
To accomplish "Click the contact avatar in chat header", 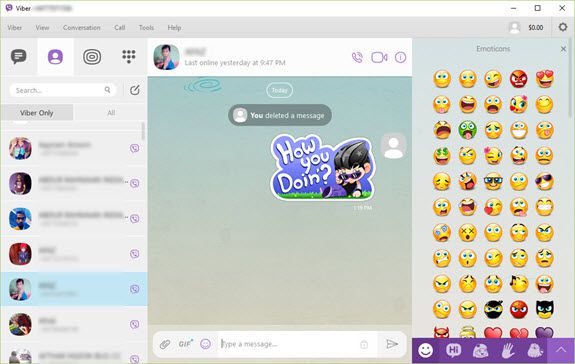I will 166,57.
